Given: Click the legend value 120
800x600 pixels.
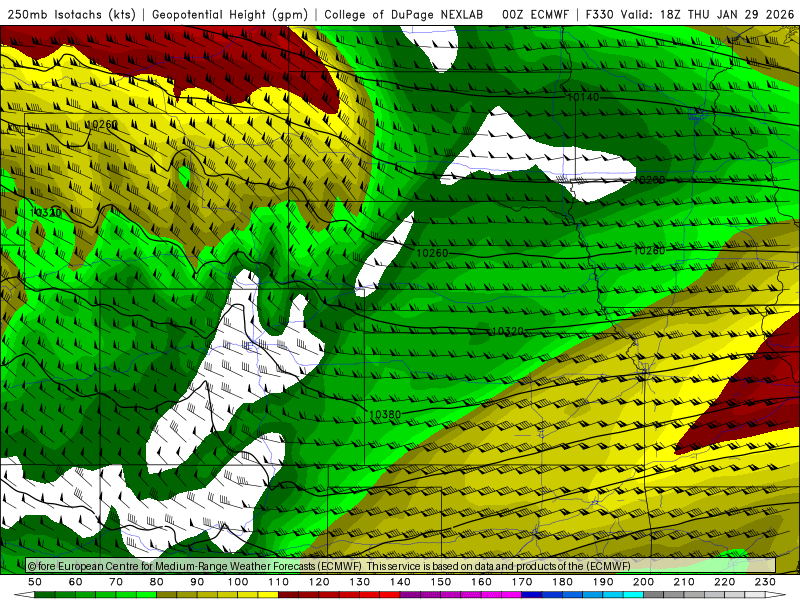Looking at the screenshot, I should tap(319, 582).
